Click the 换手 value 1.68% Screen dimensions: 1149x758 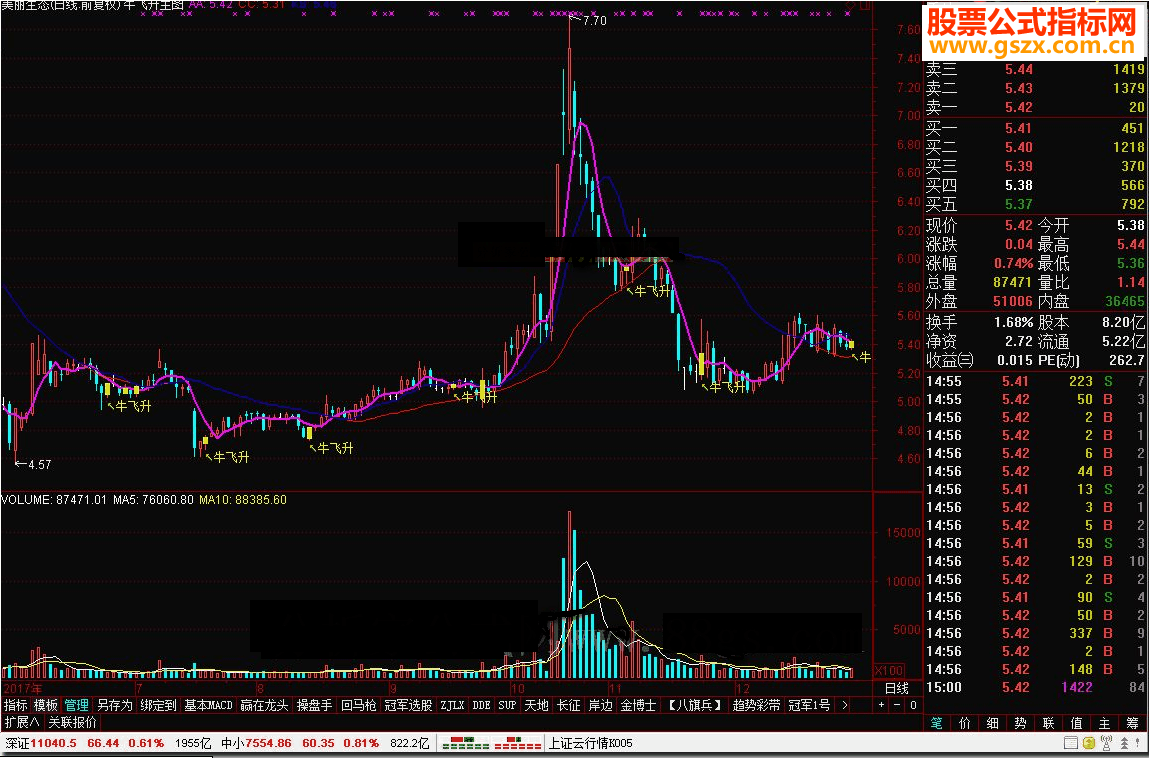pyautogui.click(x=1014, y=322)
